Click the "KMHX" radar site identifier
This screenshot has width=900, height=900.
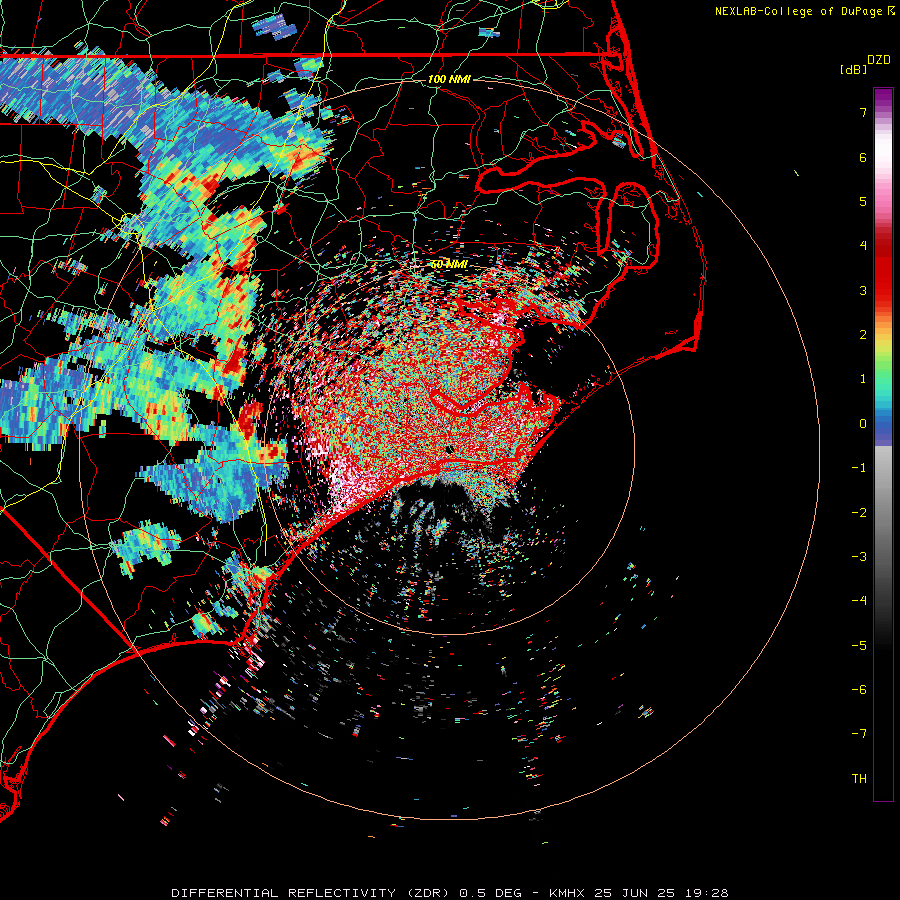[567, 893]
